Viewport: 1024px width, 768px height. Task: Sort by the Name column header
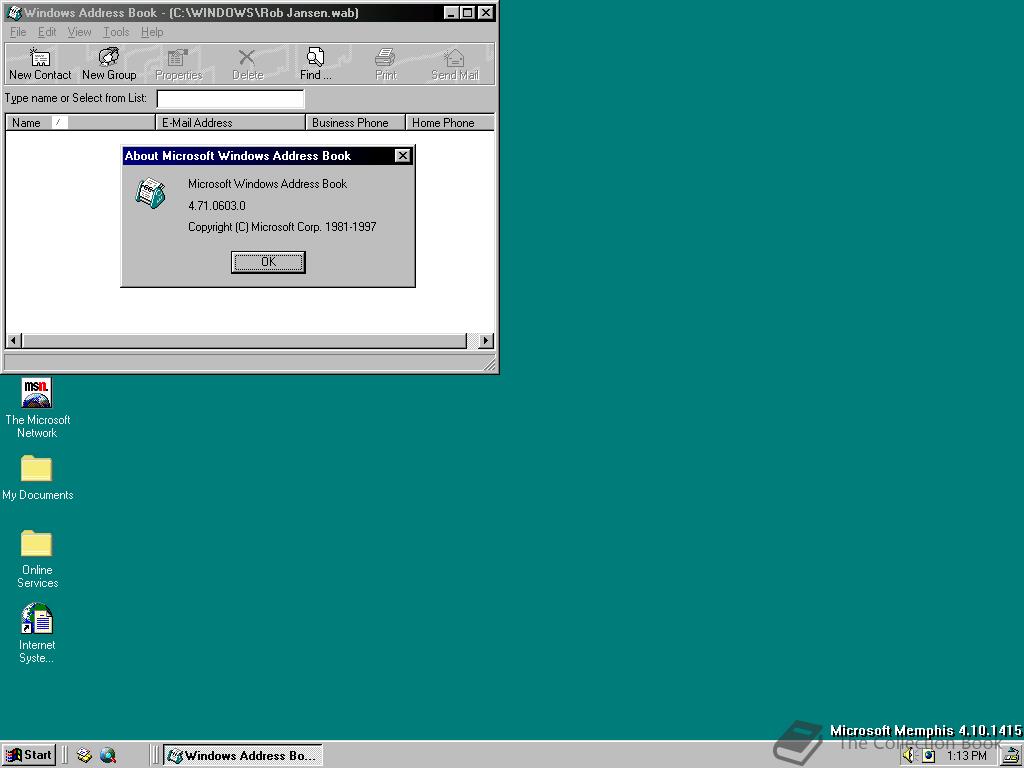click(80, 123)
